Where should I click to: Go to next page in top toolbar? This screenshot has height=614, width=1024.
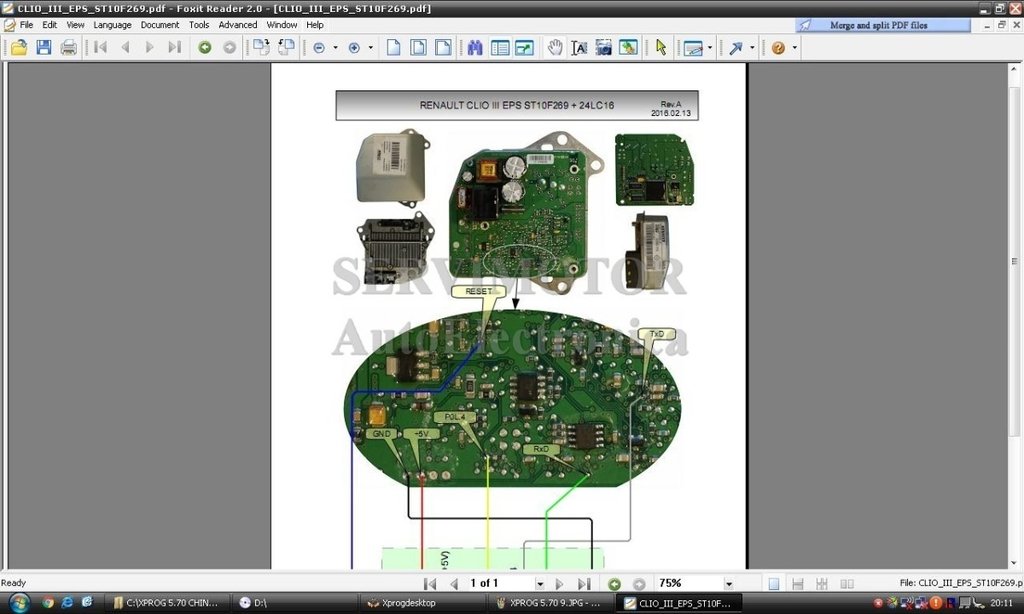[150, 48]
